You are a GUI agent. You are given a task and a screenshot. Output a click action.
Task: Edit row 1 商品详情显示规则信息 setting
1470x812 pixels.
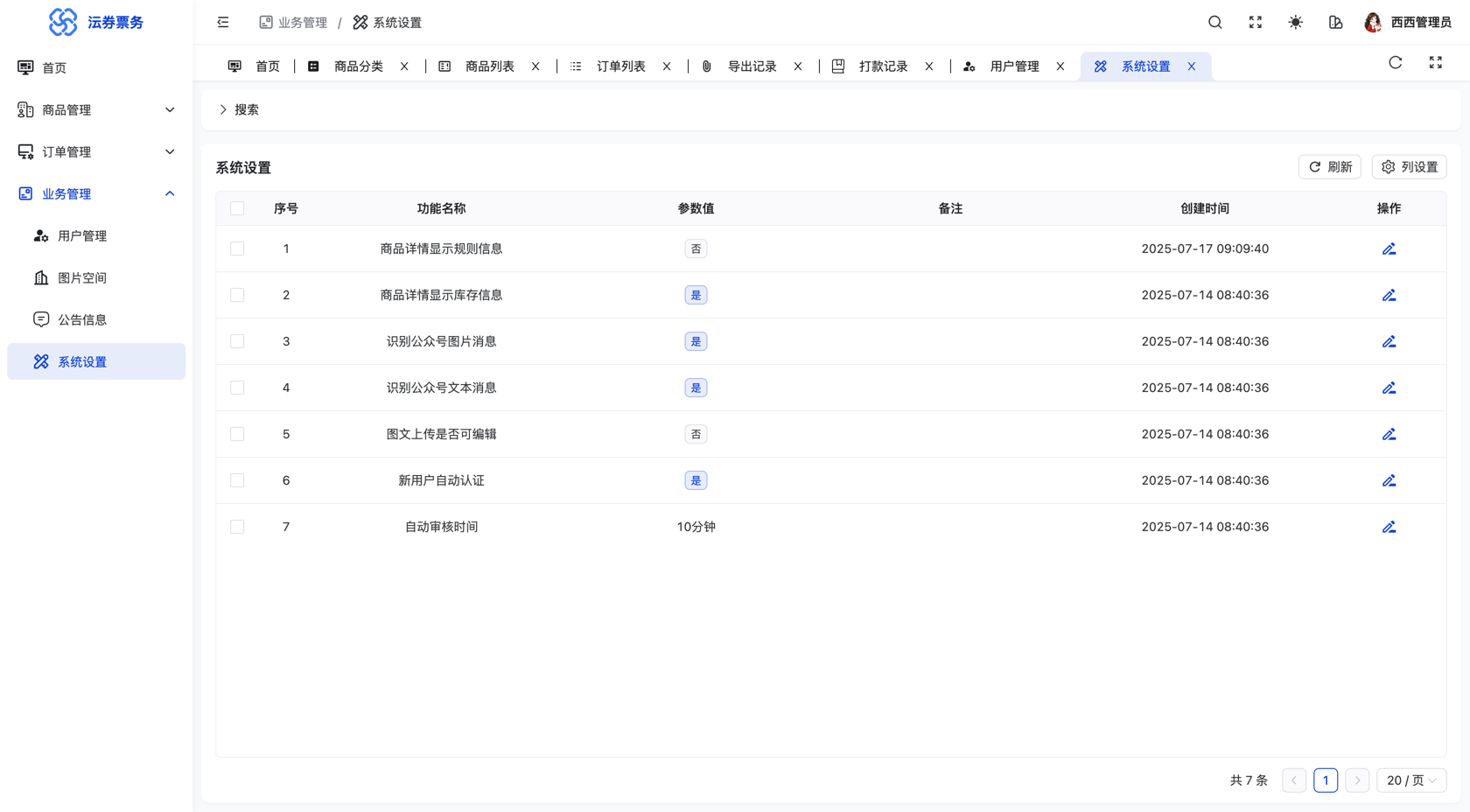pyautogui.click(x=1389, y=249)
